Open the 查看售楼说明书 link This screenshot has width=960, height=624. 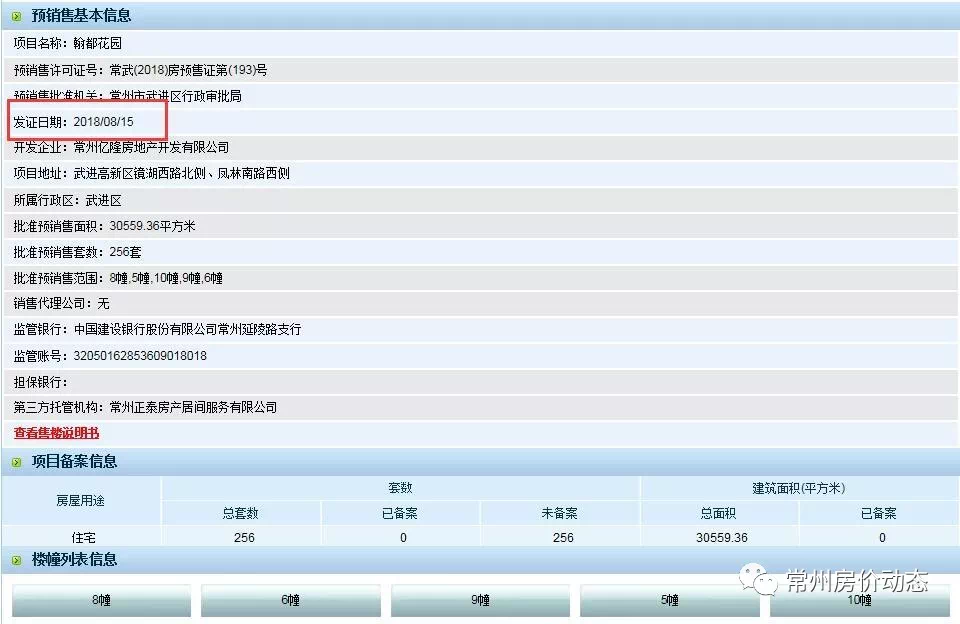click(x=56, y=433)
